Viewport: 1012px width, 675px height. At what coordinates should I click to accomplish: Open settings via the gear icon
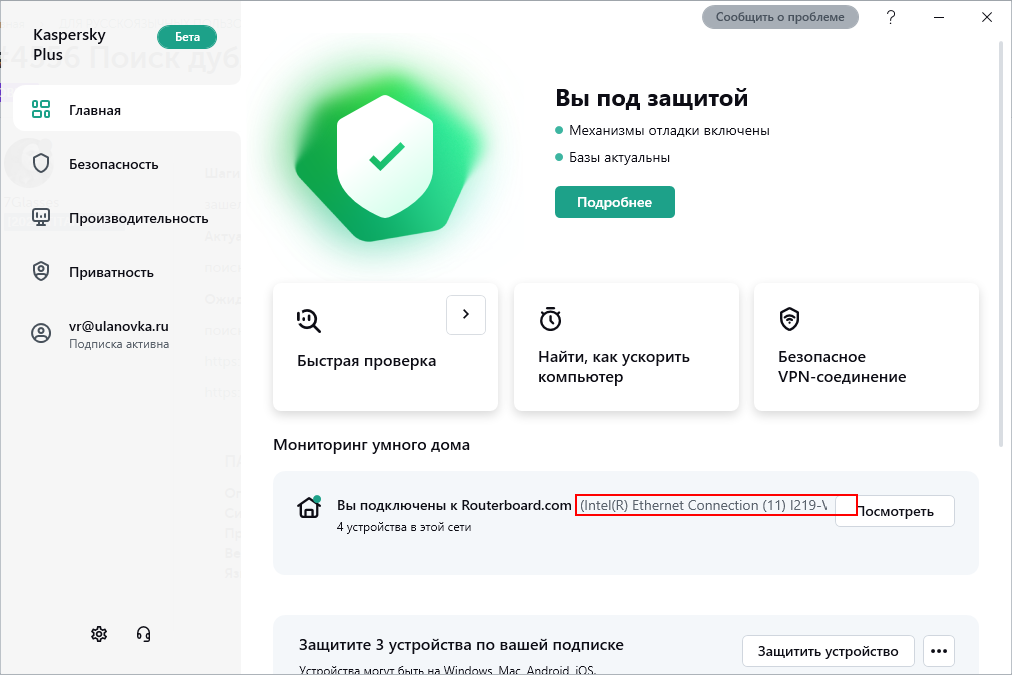point(99,634)
